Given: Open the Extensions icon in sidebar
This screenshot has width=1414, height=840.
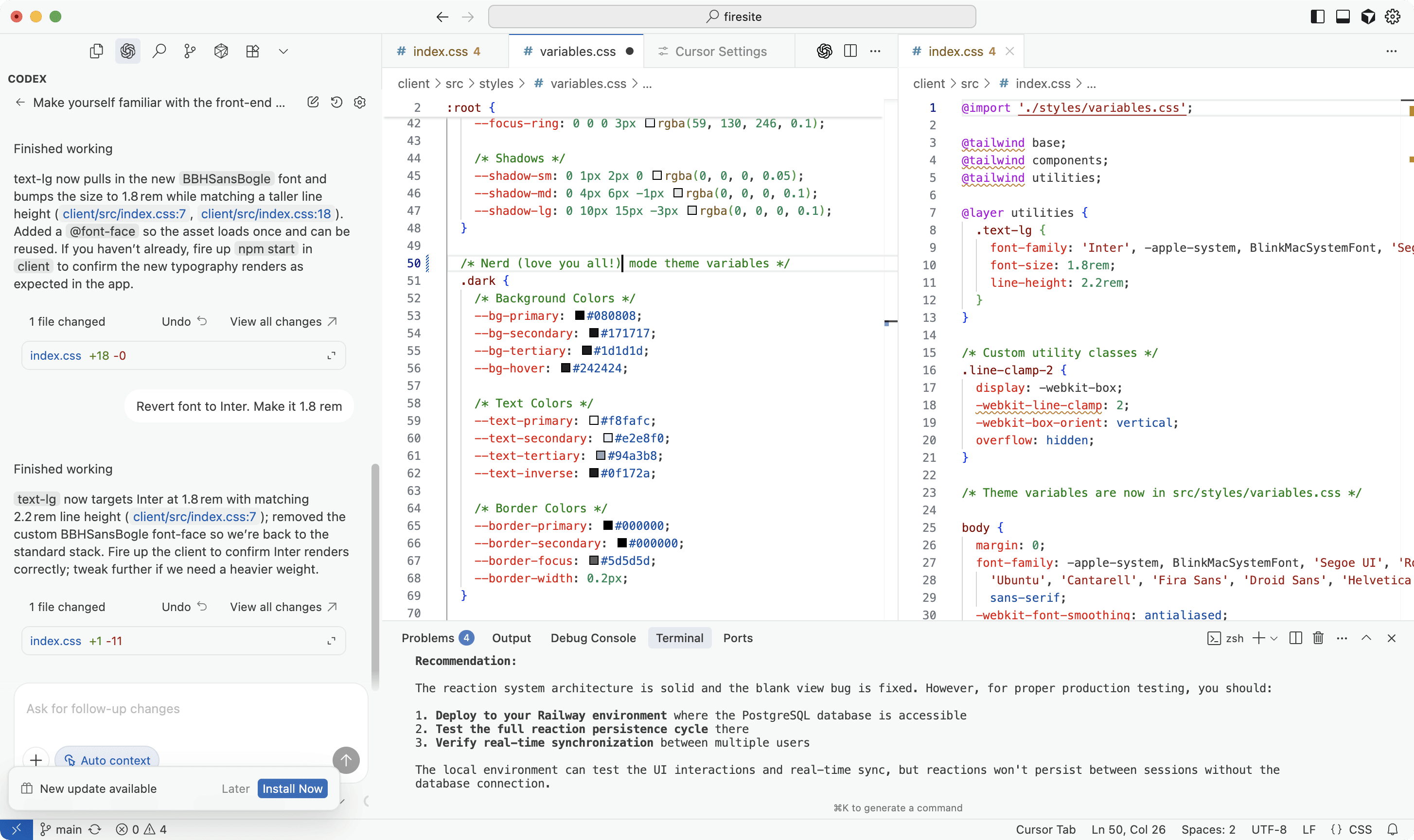Looking at the screenshot, I should click(x=252, y=51).
